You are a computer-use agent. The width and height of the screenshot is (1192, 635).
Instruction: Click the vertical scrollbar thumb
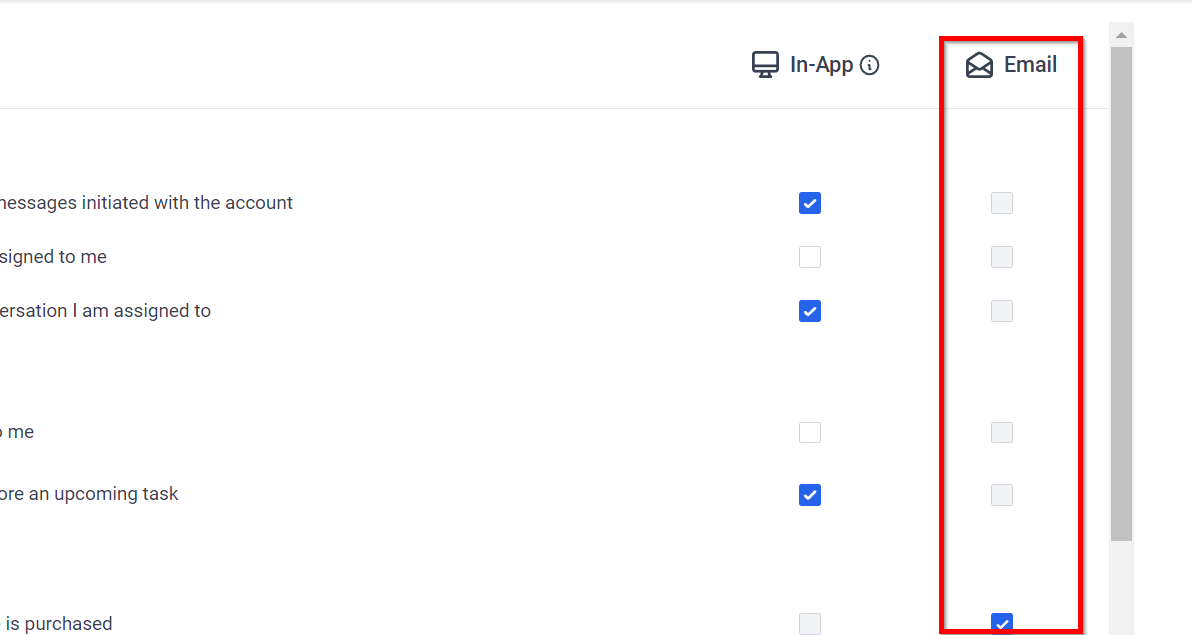click(x=1121, y=294)
